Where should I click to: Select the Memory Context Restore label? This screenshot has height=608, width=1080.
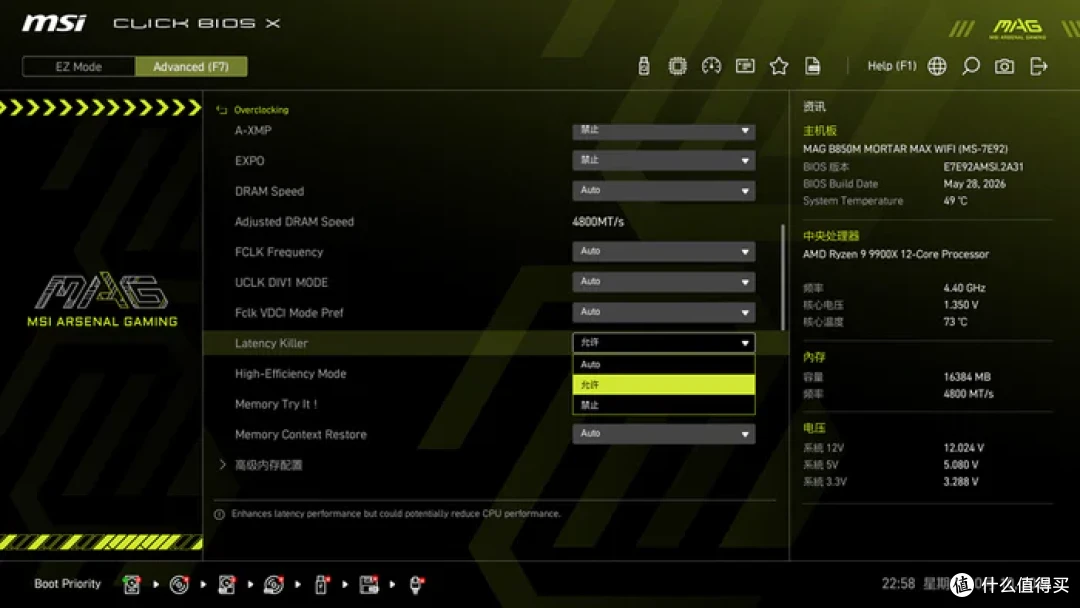(x=300, y=434)
